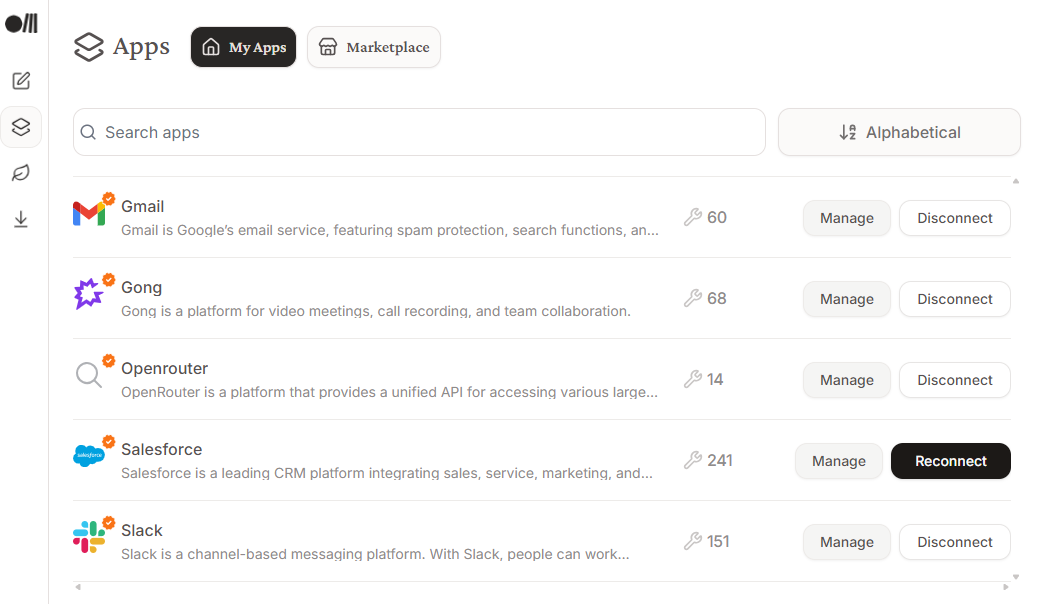Click the scroll down arrow of app list
1048x604 pixels.
[1015, 577]
